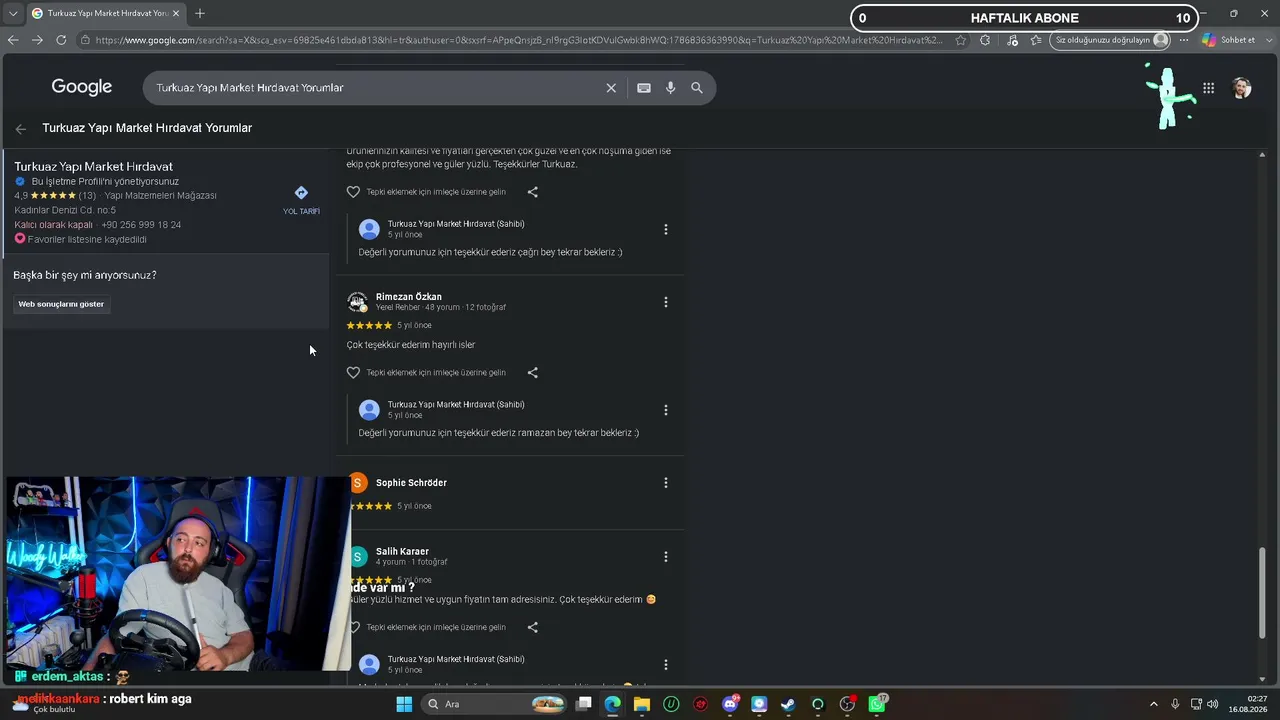Screen dimensions: 1280x720
Task: Close the Turkuaz Yapı Market browser tab
Action: pyautogui.click(x=176, y=13)
